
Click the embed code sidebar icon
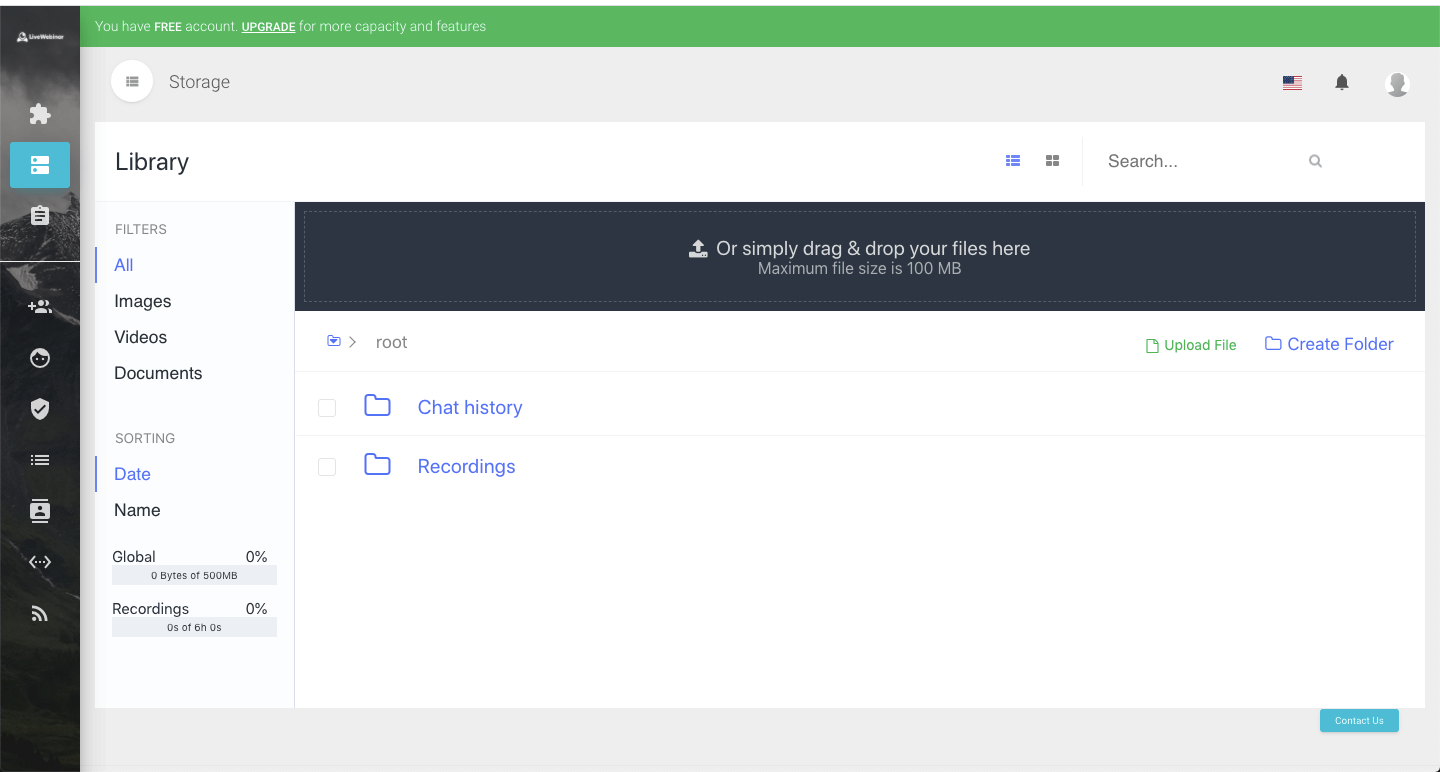[40, 562]
